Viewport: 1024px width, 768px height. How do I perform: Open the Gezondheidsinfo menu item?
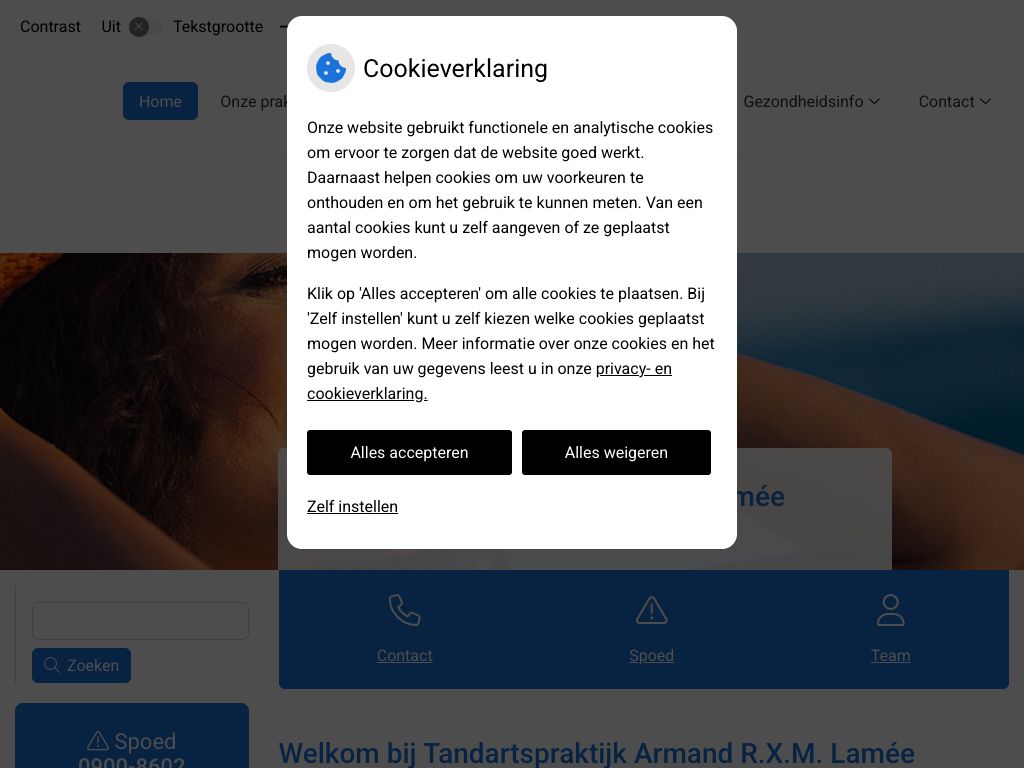[x=803, y=101]
